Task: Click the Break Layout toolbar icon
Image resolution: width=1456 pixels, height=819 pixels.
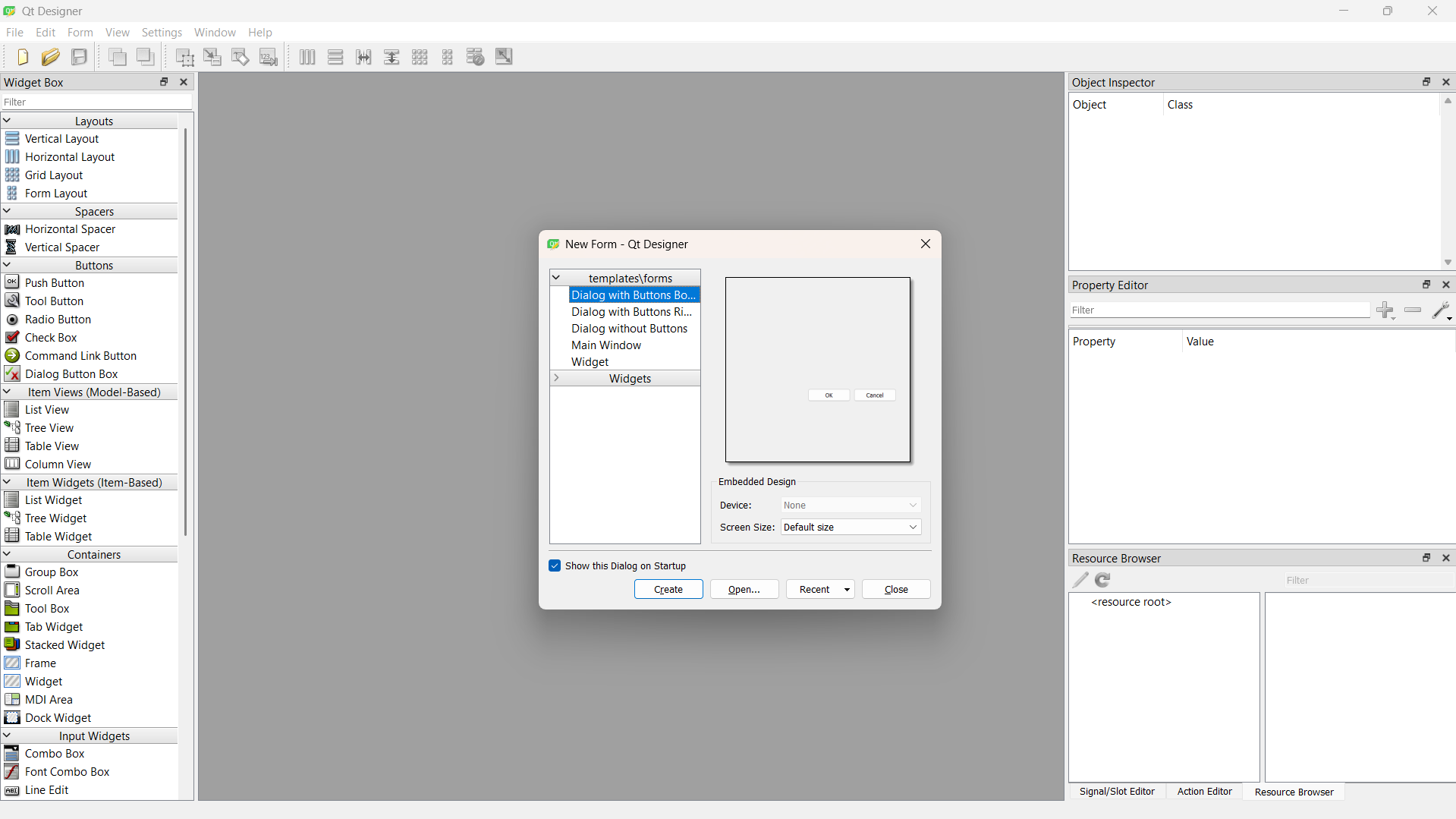Action: [476, 57]
